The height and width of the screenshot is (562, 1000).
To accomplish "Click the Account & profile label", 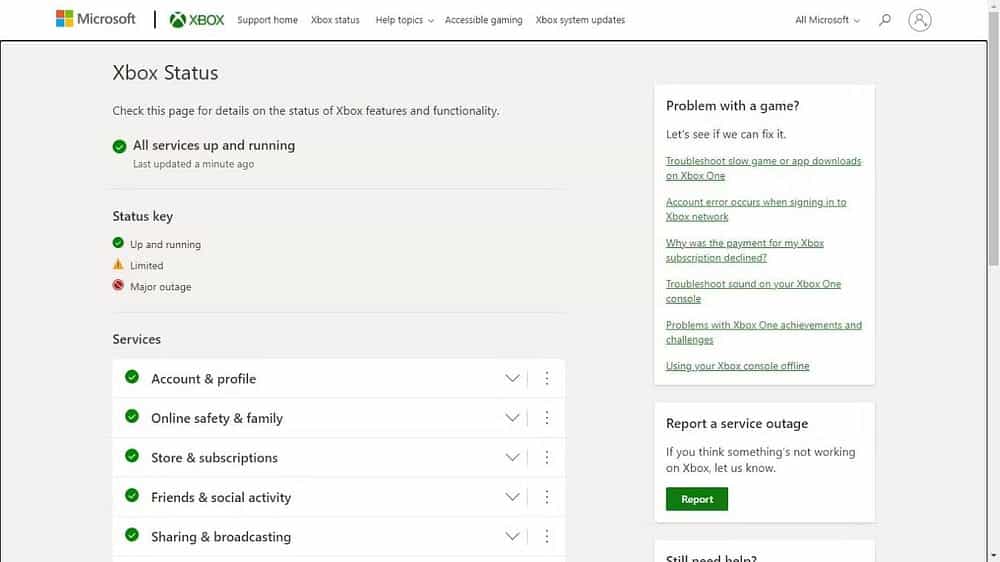I will [x=203, y=378].
